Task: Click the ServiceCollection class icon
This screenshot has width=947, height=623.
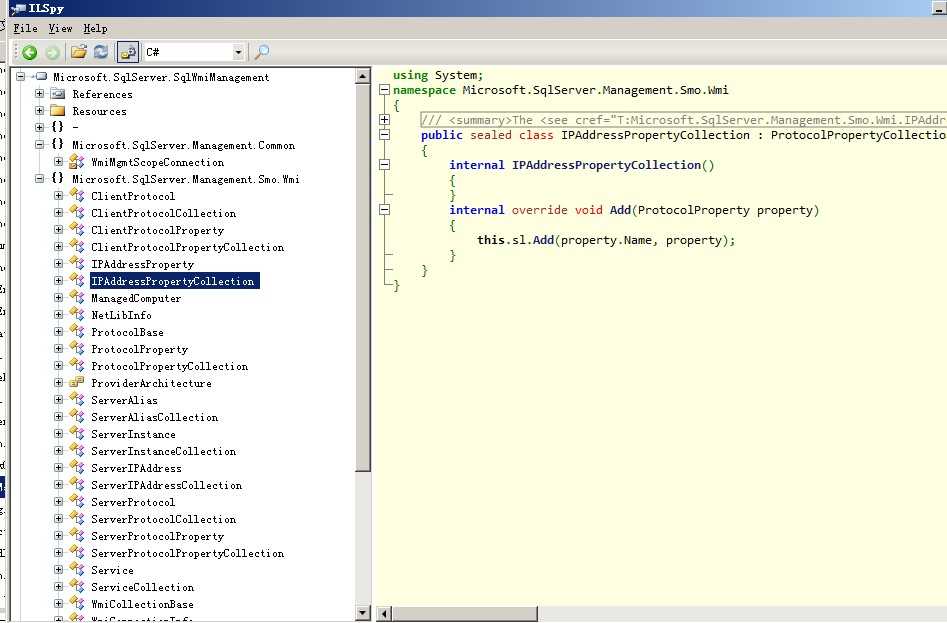Action: pyautogui.click(x=77, y=586)
